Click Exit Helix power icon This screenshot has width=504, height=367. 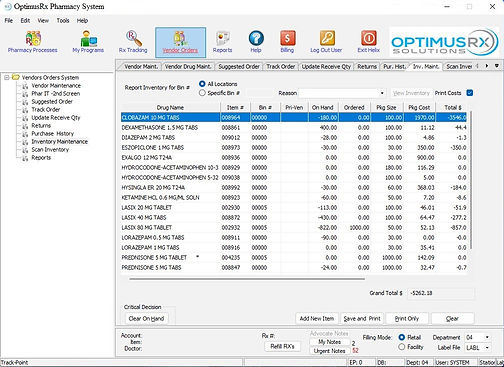point(369,38)
